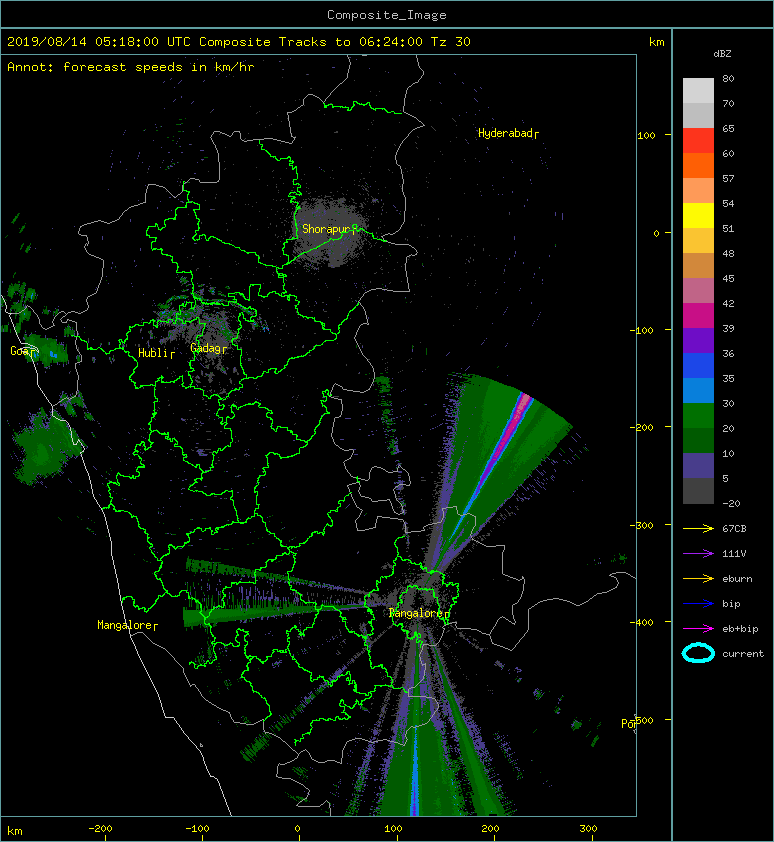Click the light orange 54-57 dBZ swatch
The image size is (774, 842).
[x=698, y=191]
